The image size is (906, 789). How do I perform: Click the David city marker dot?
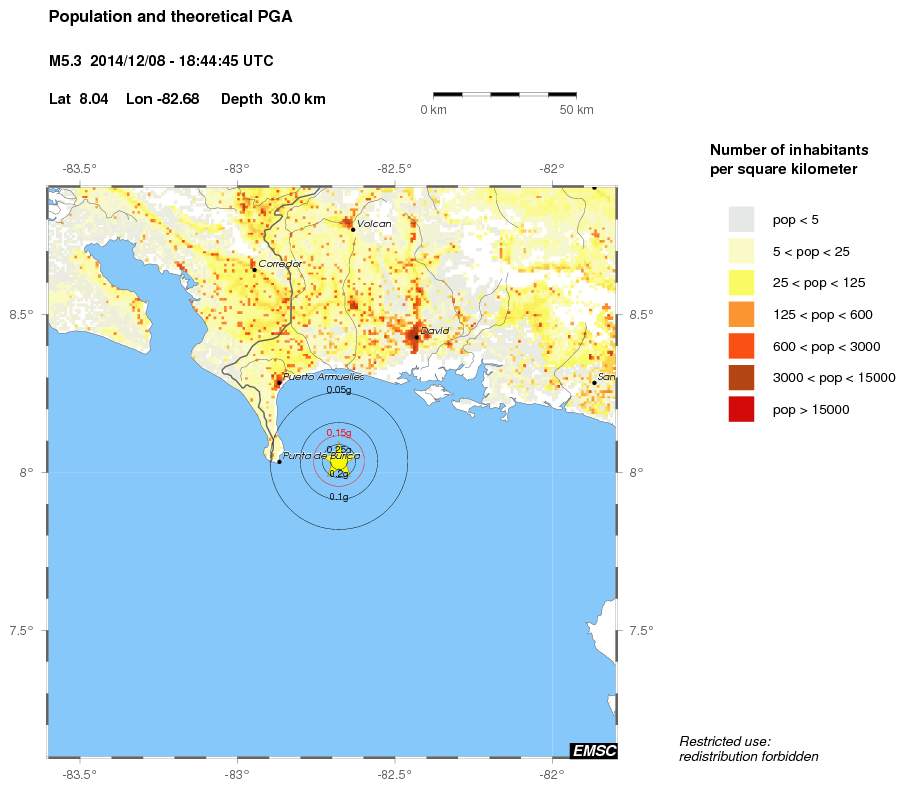pyautogui.click(x=417, y=336)
